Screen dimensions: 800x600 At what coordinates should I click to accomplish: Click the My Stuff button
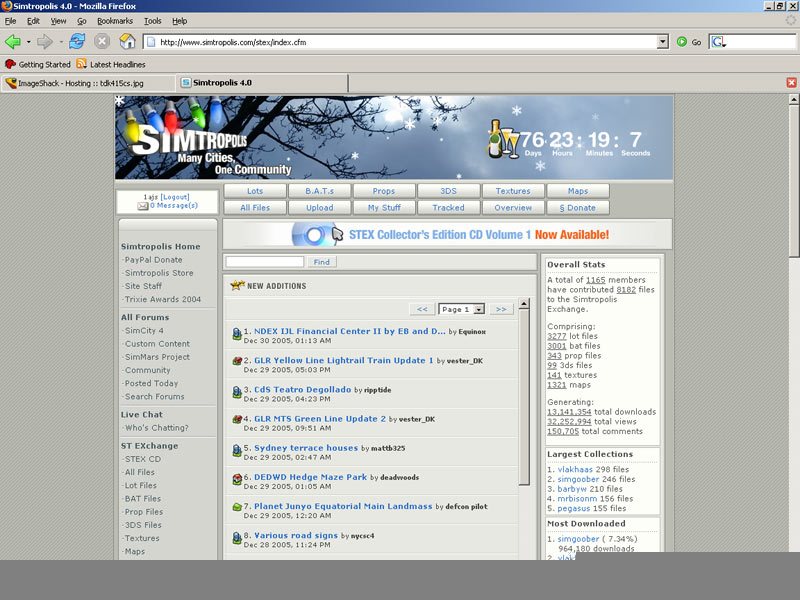(x=384, y=208)
